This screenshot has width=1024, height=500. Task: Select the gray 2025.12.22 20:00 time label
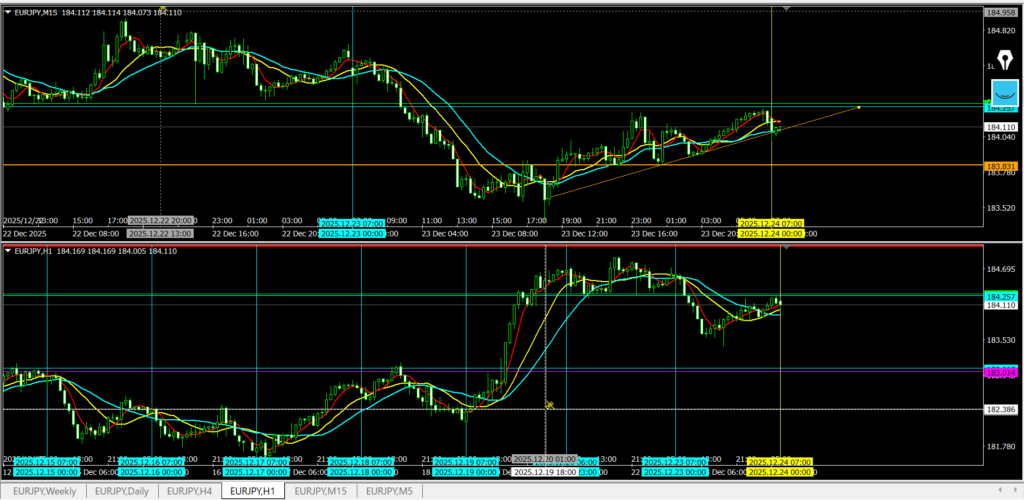(x=161, y=220)
